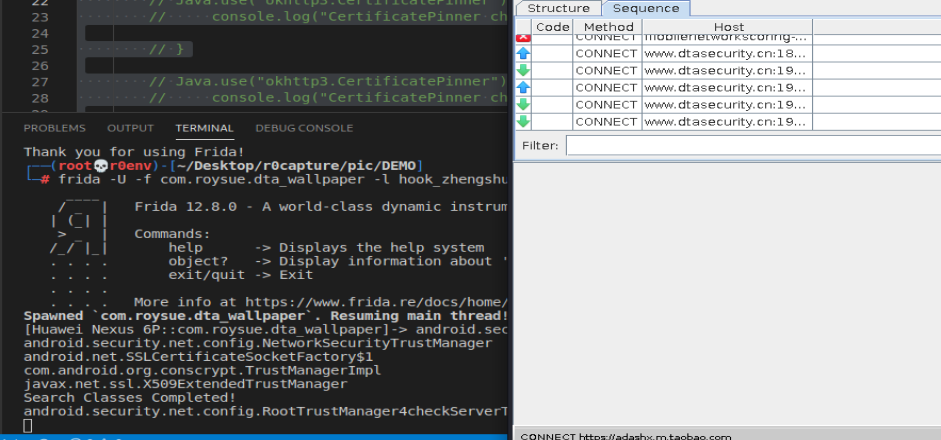
Task: Click the "[Huawei Nexus 6P::com.roysue.dta_wallpaper]->" prompt
Action: [x=215, y=330]
